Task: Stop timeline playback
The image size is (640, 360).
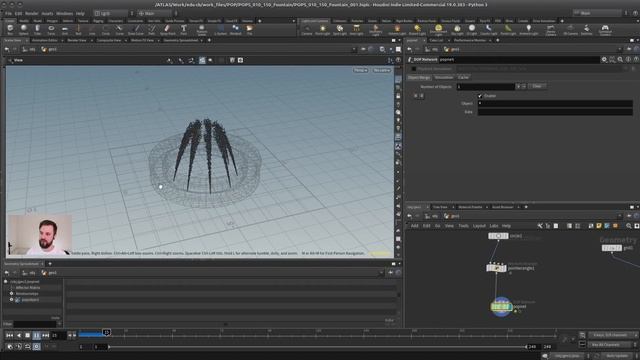Action: coord(27,335)
